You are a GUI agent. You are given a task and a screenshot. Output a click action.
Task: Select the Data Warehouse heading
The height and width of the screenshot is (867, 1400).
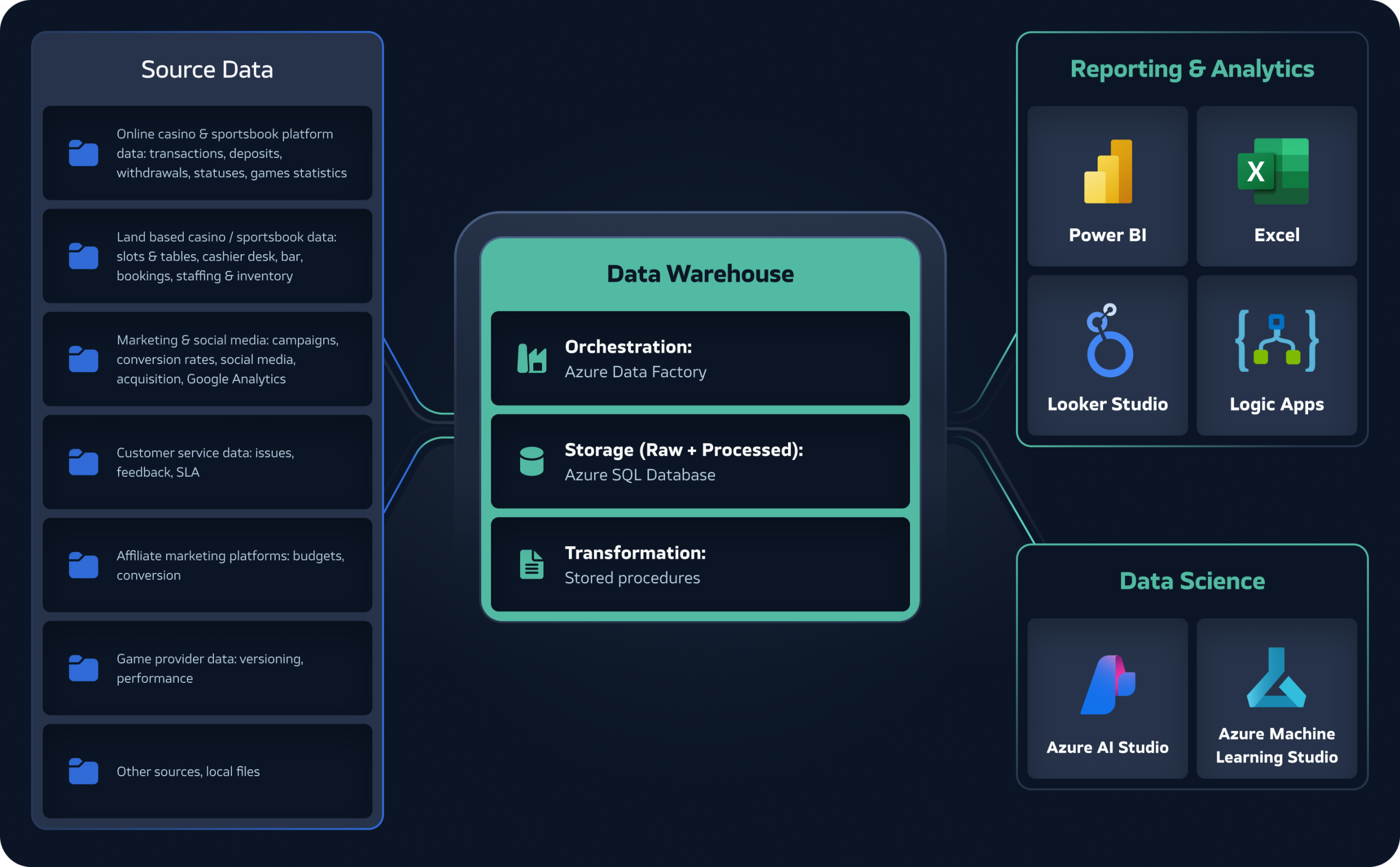[x=701, y=274]
